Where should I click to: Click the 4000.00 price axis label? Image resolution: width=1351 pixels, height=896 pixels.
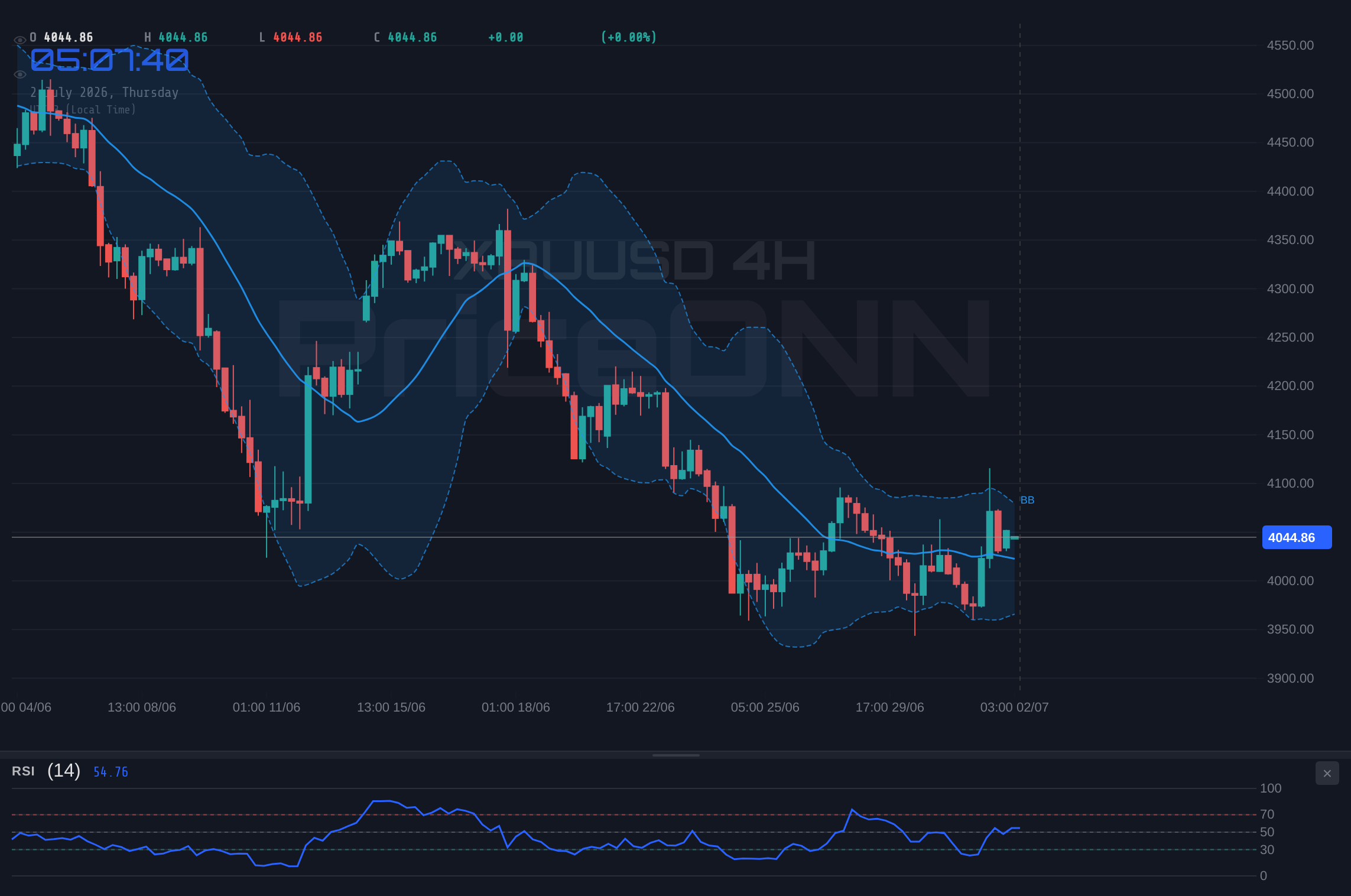1290,581
